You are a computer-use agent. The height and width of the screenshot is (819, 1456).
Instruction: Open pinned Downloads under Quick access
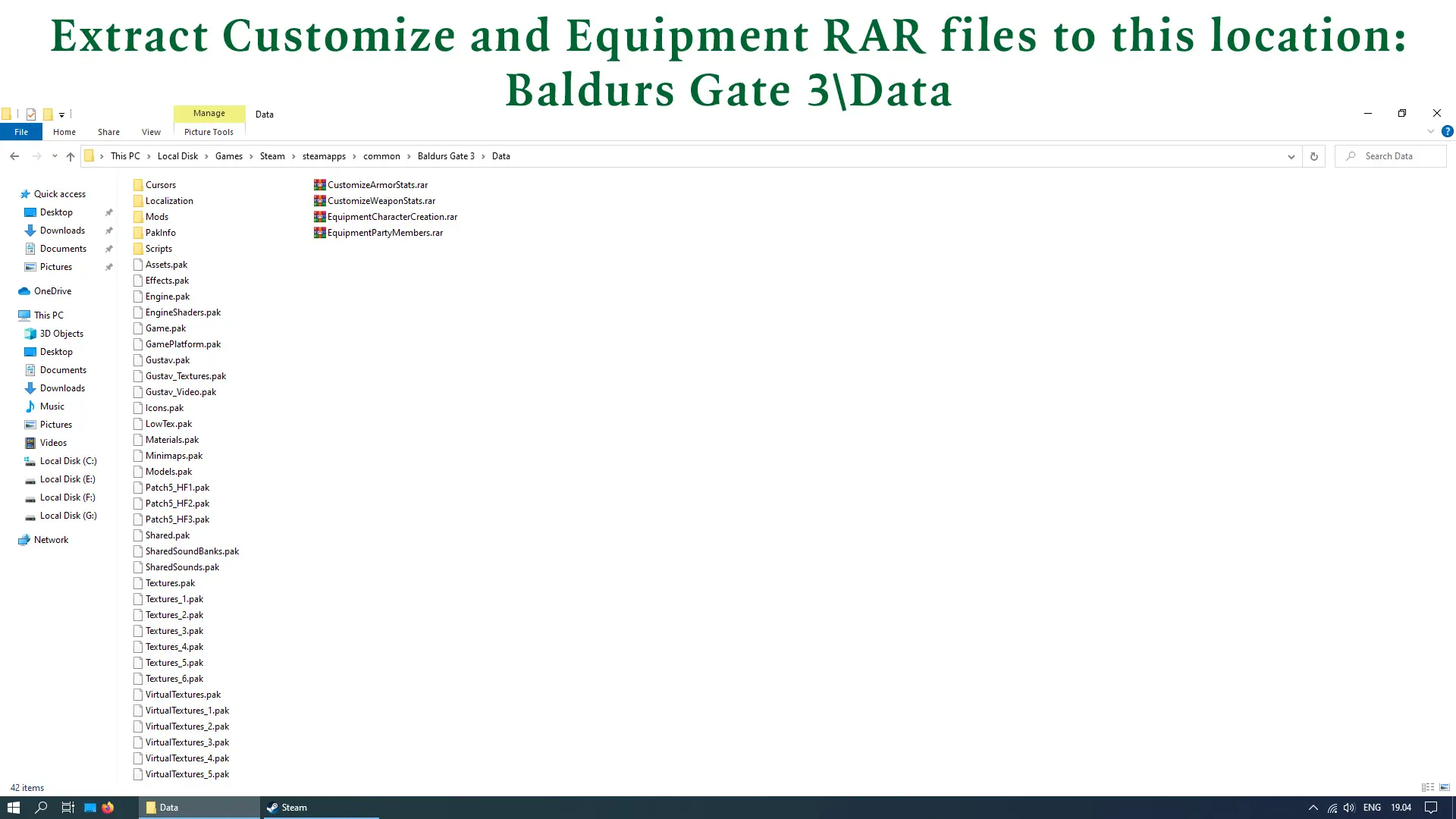click(62, 231)
